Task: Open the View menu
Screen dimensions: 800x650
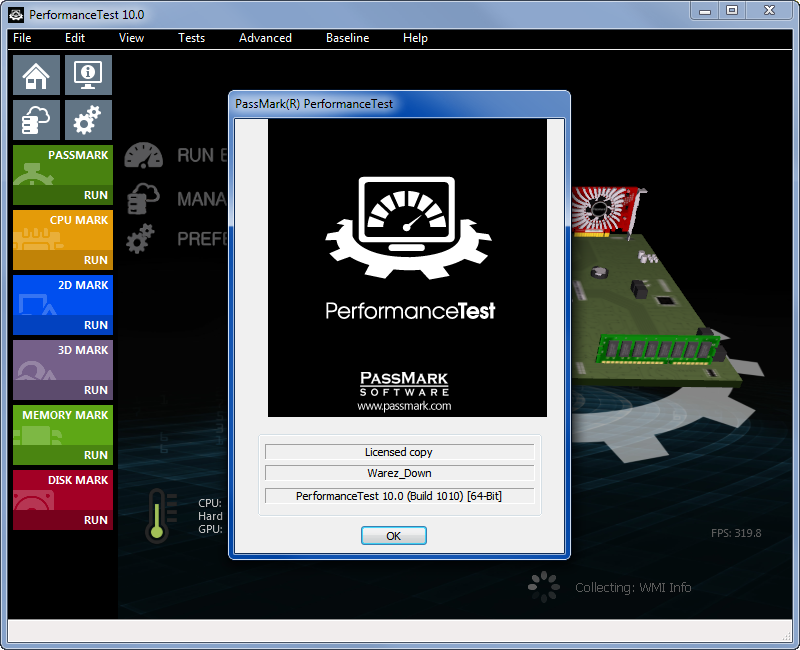Action: click(131, 38)
